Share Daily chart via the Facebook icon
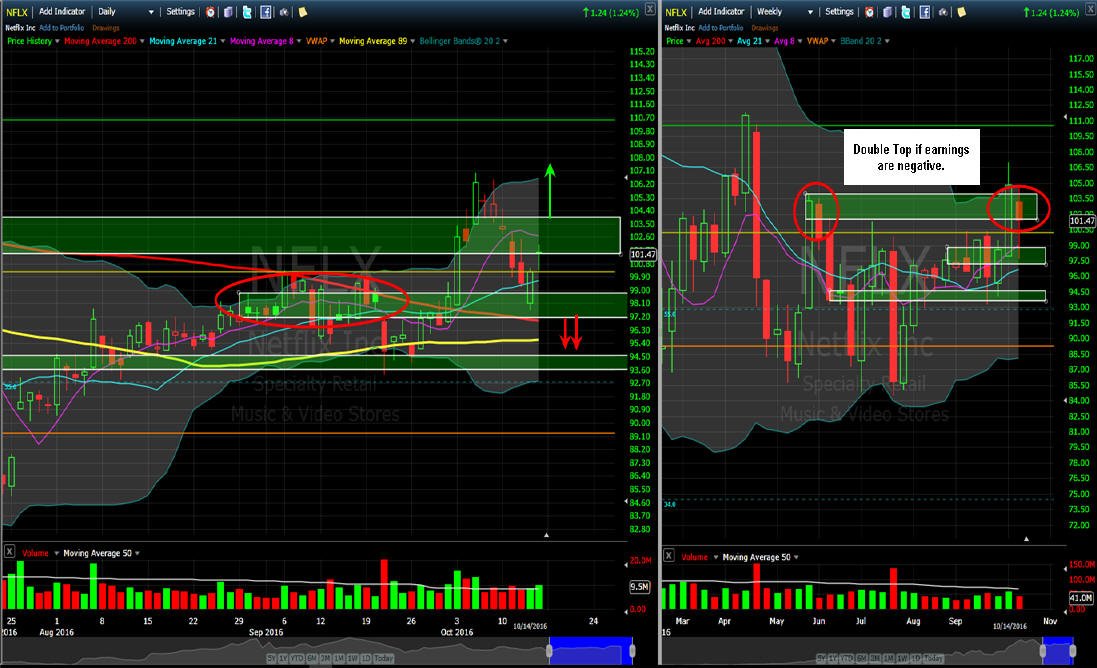Image resolution: width=1097 pixels, height=668 pixels. pos(266,12)
